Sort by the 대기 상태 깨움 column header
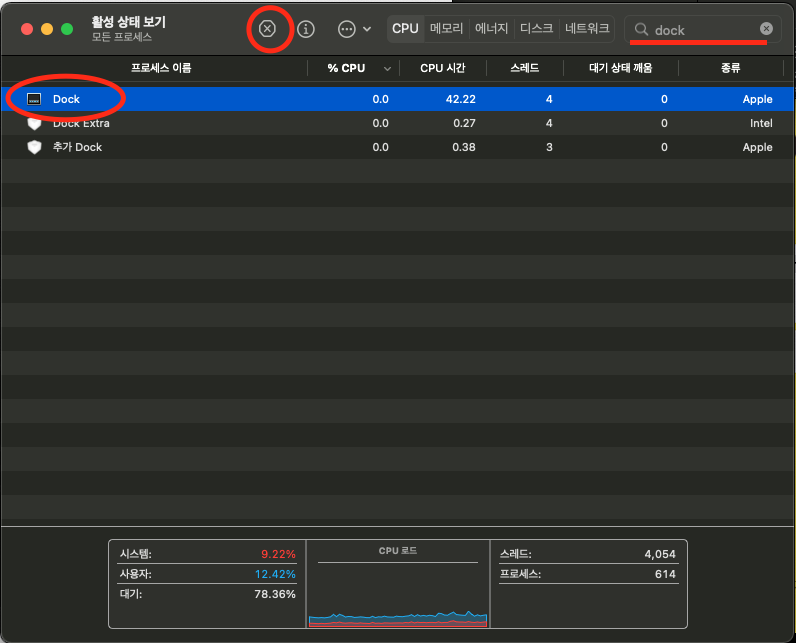The image size is (796, 643). 620,68
